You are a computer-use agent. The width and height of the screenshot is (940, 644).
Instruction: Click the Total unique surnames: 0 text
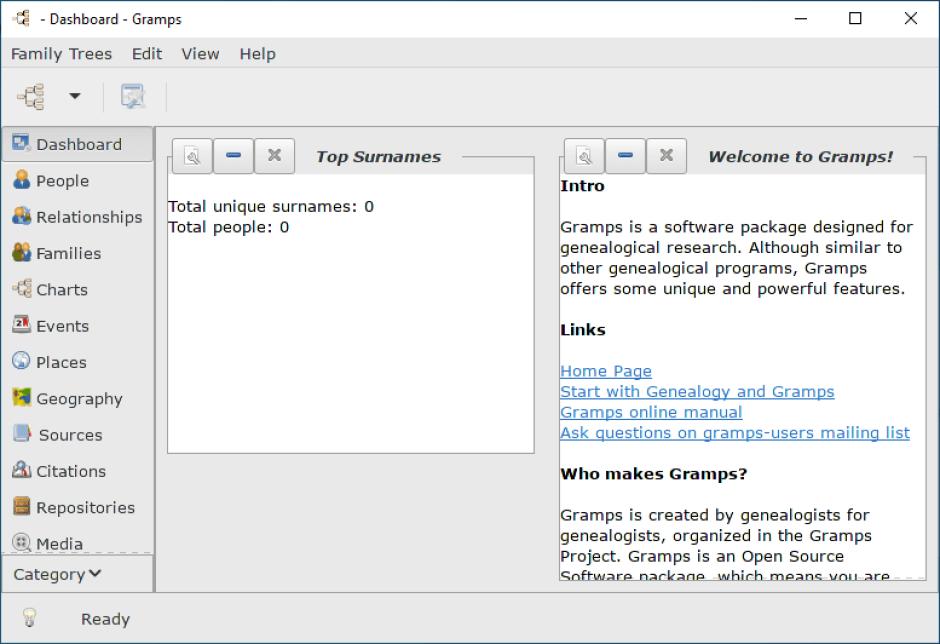click(x=271, y=207)
